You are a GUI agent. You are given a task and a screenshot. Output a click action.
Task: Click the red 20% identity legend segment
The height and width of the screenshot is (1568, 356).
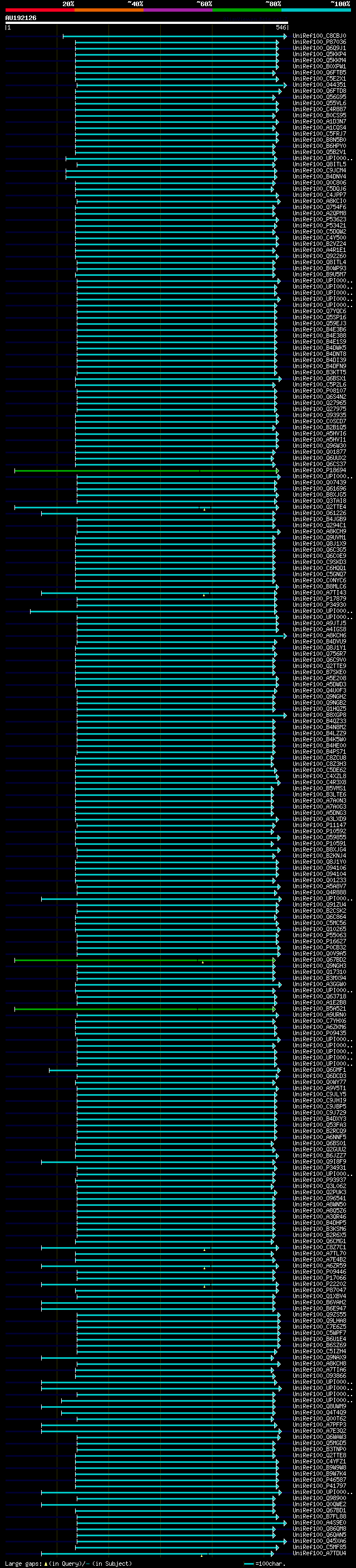tap(39, 10)
